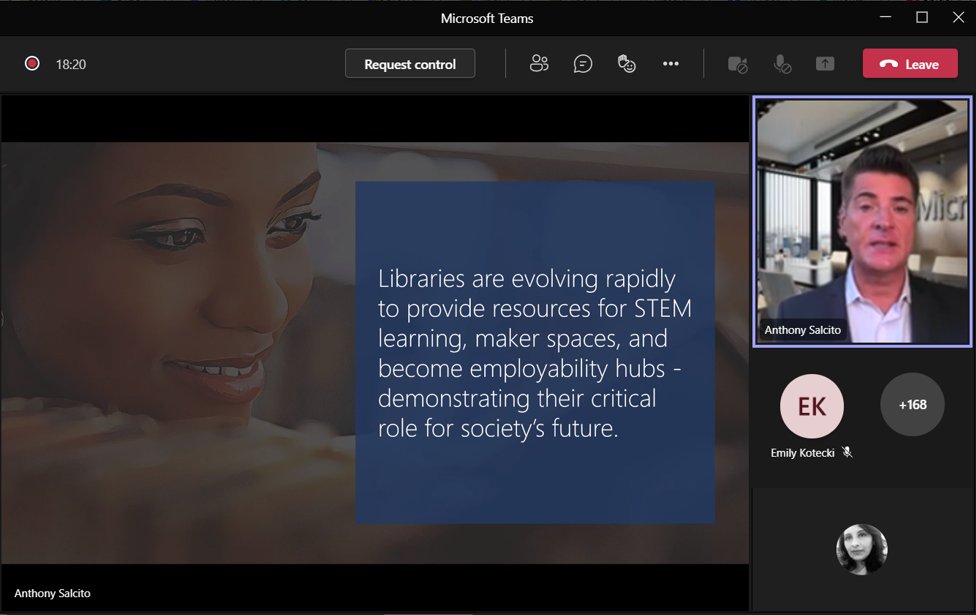This screenshot has width=976, height=615.
Task: Close the Teams window
Action: tap(958, 17)
